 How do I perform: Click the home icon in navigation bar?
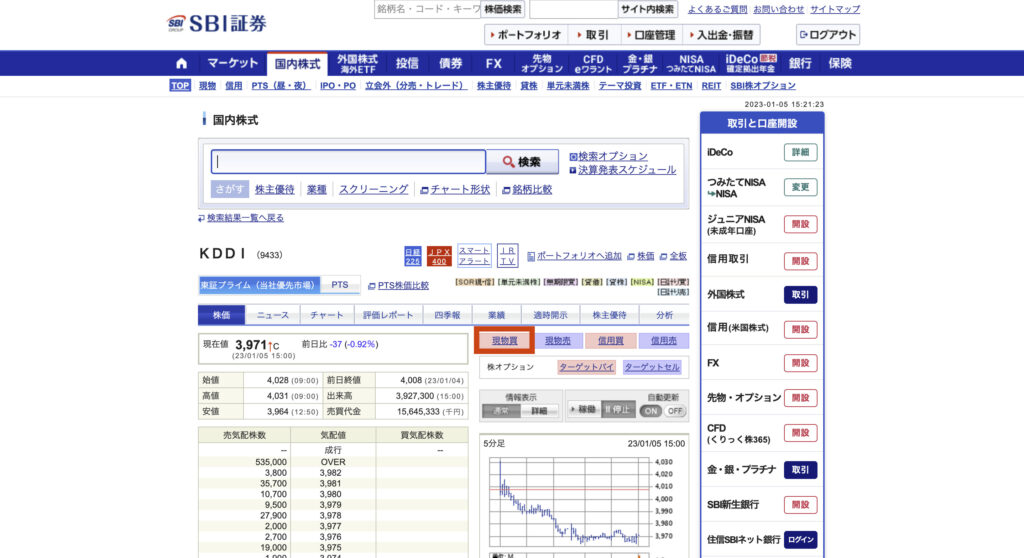coord(182,63)
